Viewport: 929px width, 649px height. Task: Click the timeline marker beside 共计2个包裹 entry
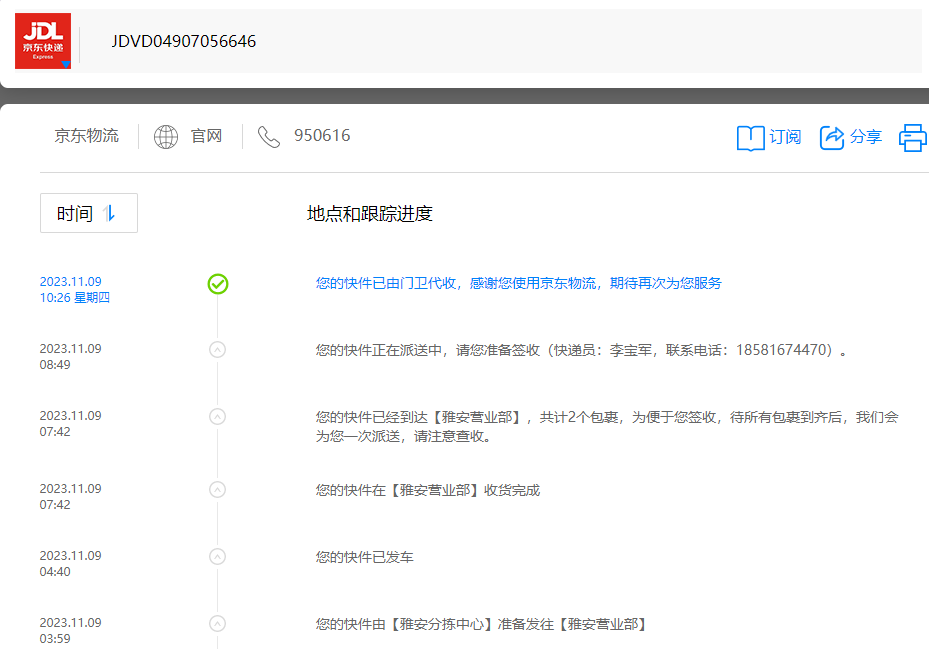tap(217, 417)
